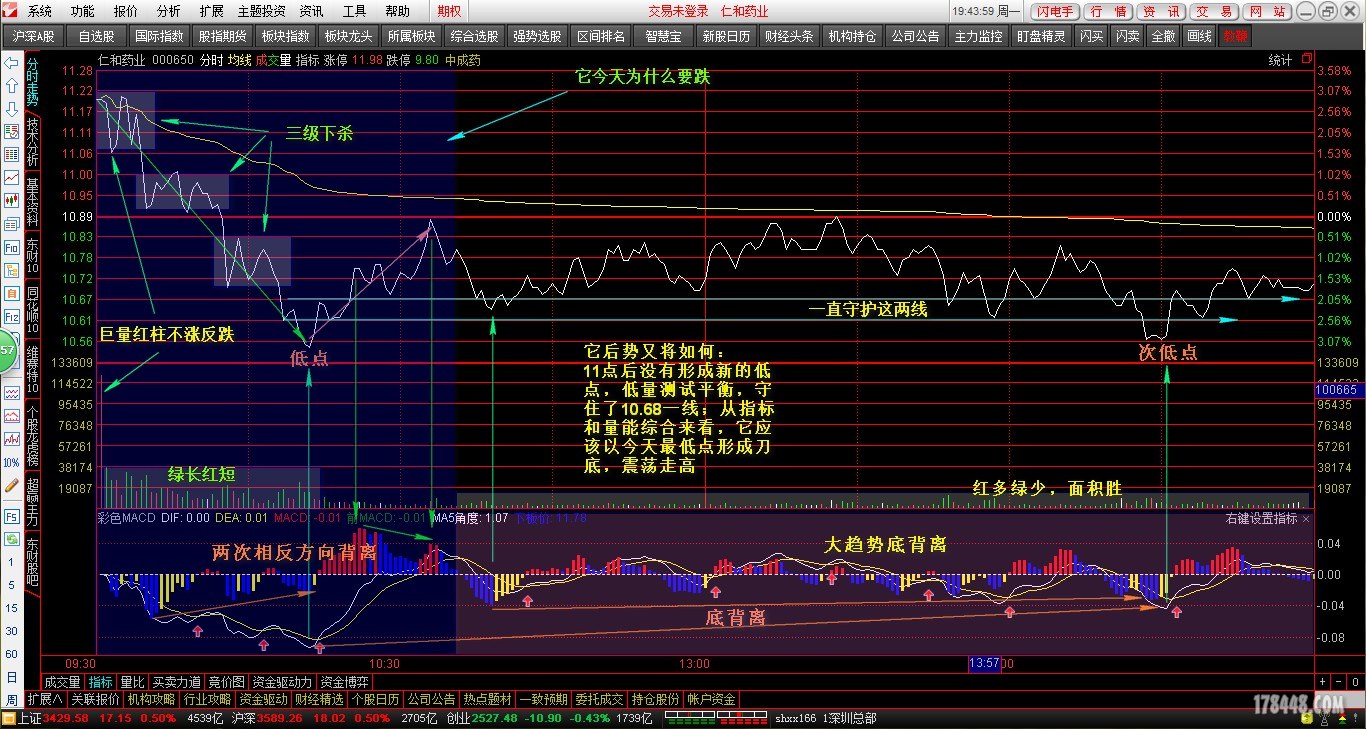Open the 系统 menu

pyautogui.click(x=39, y=11)
